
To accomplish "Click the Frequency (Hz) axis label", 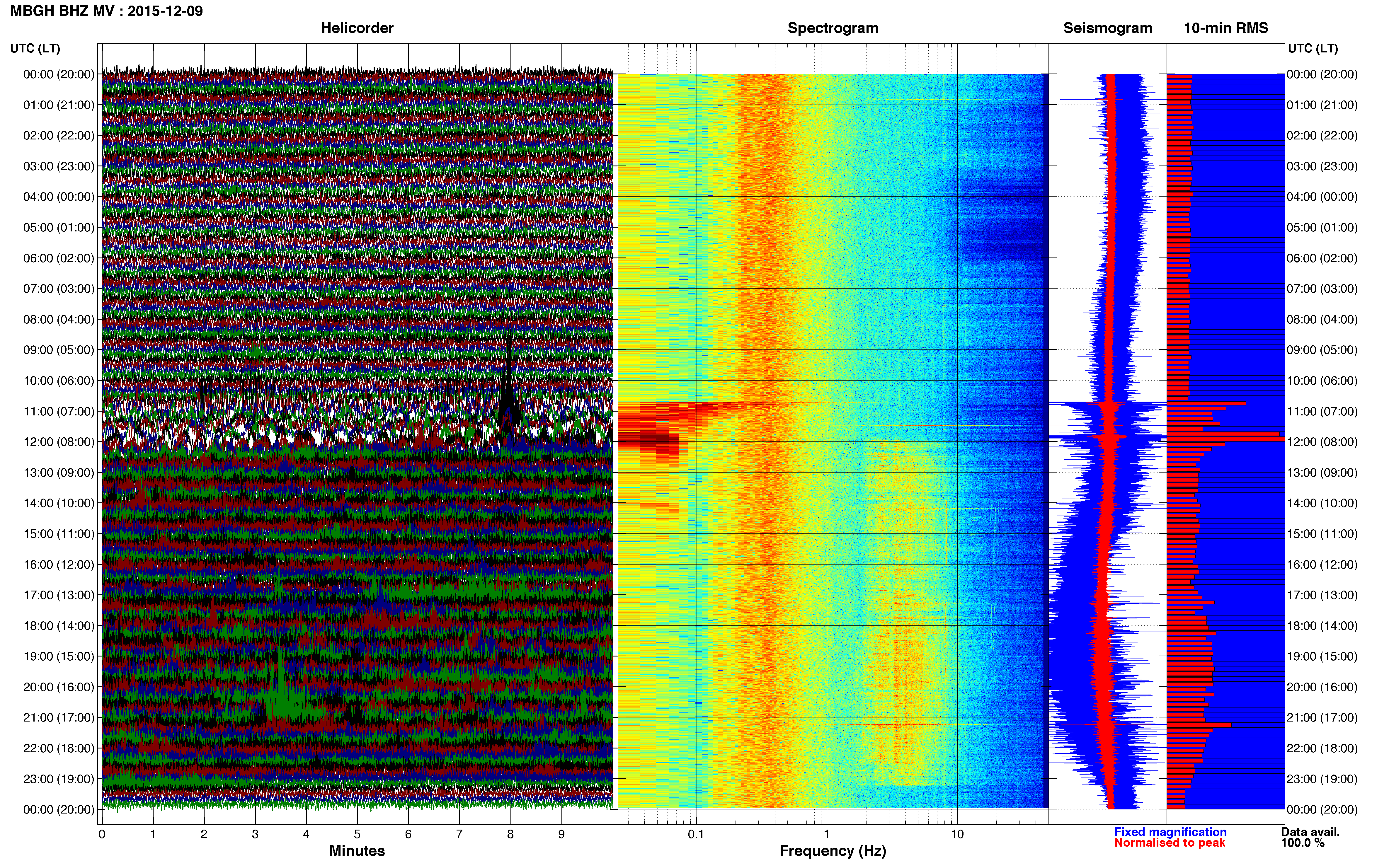I will click(833, 851).
